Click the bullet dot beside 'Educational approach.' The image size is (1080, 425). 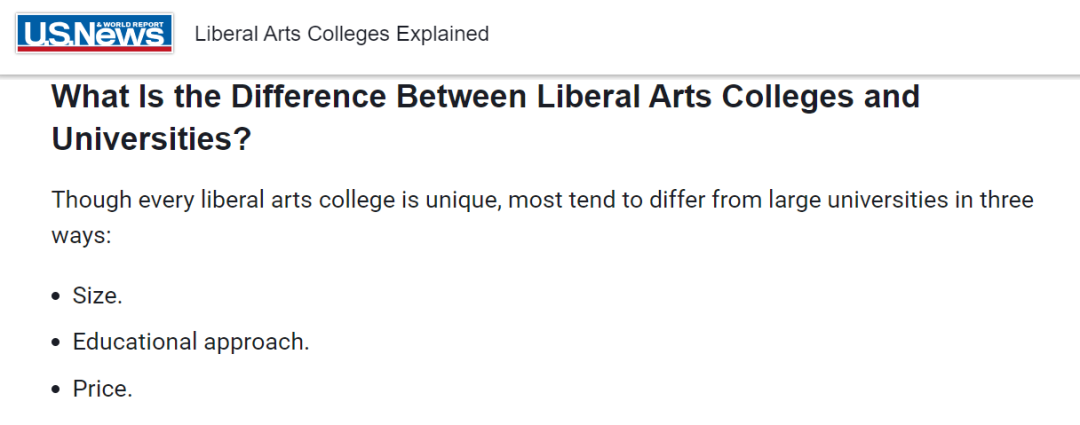[56, 342]
